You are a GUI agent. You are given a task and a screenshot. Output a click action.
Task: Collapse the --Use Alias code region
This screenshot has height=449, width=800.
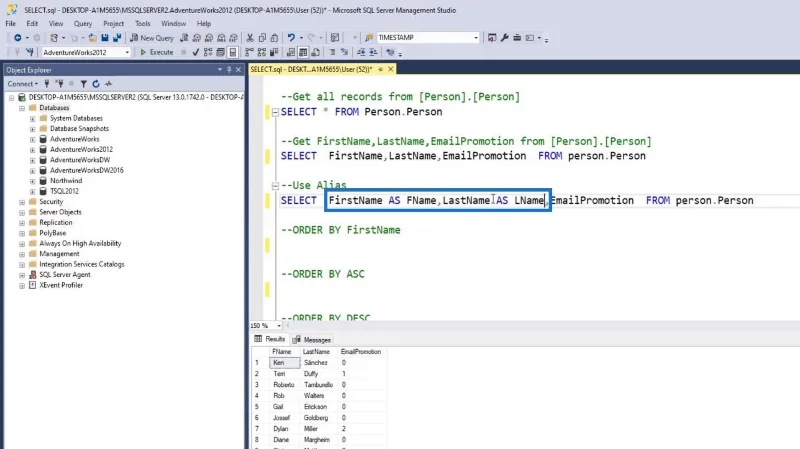275,186
